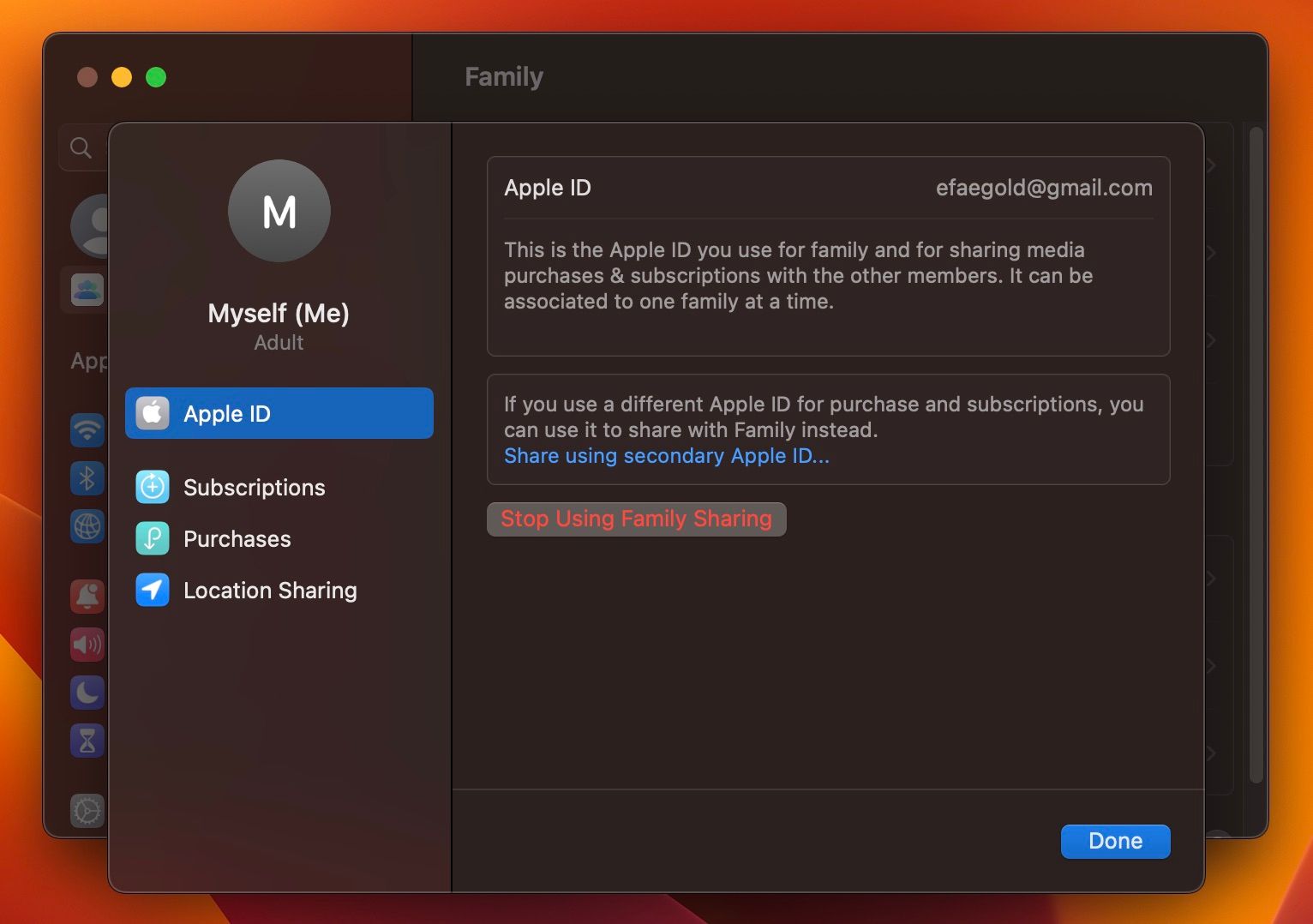This screenshot has height=924, width=1313.
Task: Click the user account avatar in Settings sidebar
Action: [x=91, y=225]
